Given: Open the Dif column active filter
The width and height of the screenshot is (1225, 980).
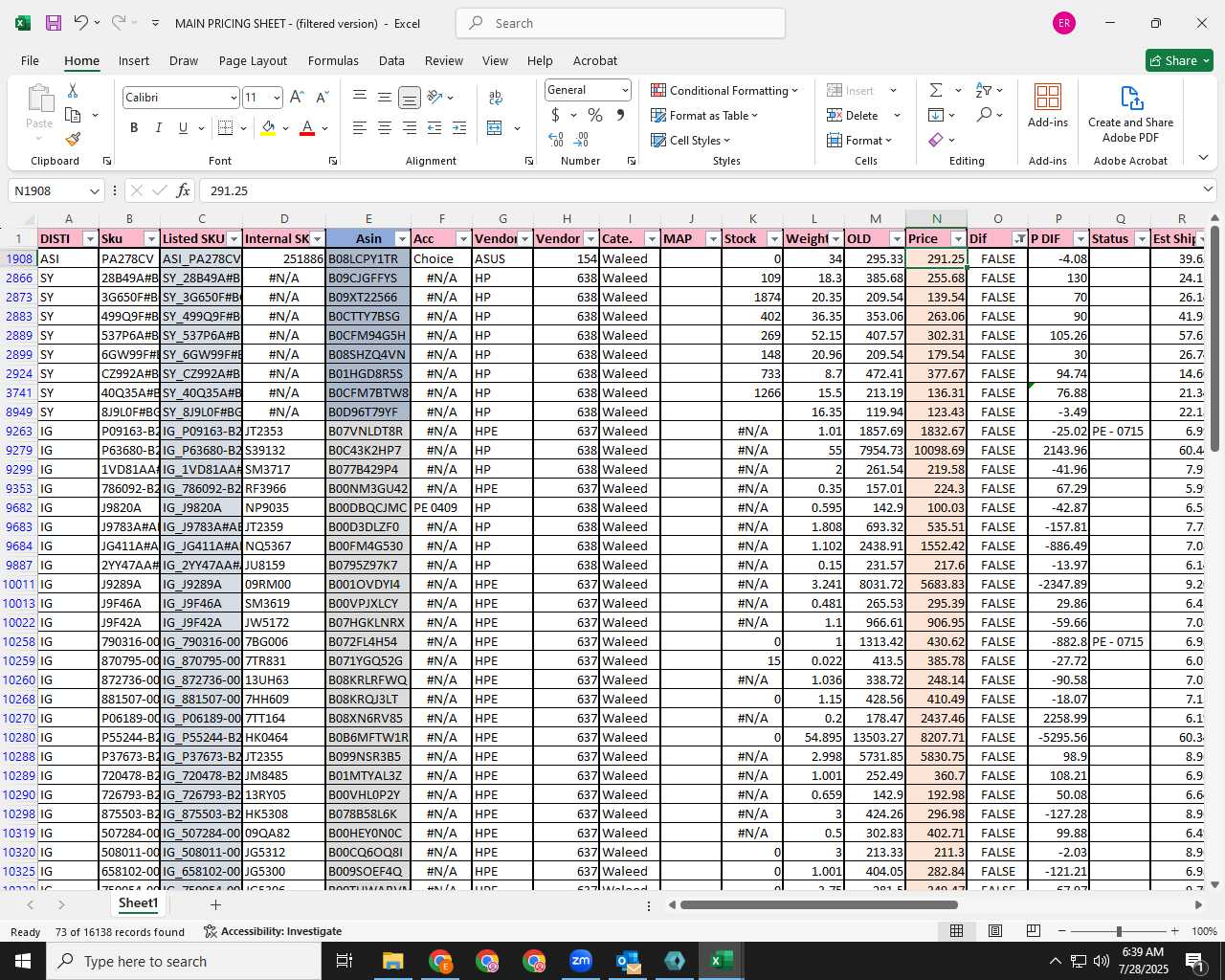Looking at the screenshot, I should [x=1019, y=238].
